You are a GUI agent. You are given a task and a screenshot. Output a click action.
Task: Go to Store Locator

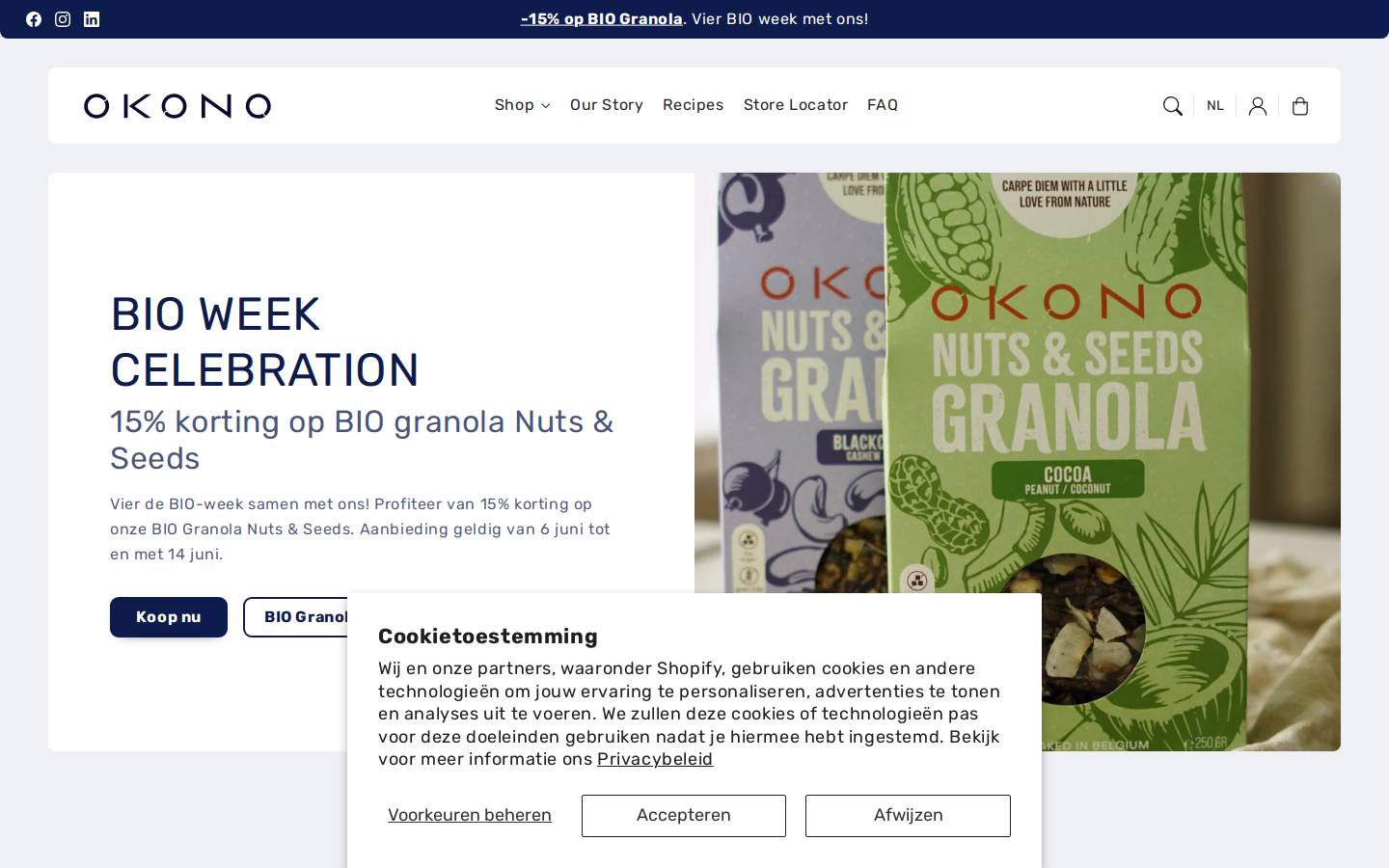[796, 105]
